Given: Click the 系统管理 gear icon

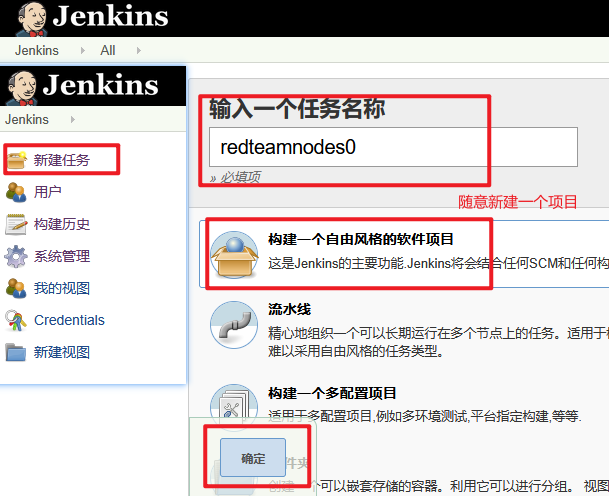Looking at the screenshot, I should pos(17,256).
